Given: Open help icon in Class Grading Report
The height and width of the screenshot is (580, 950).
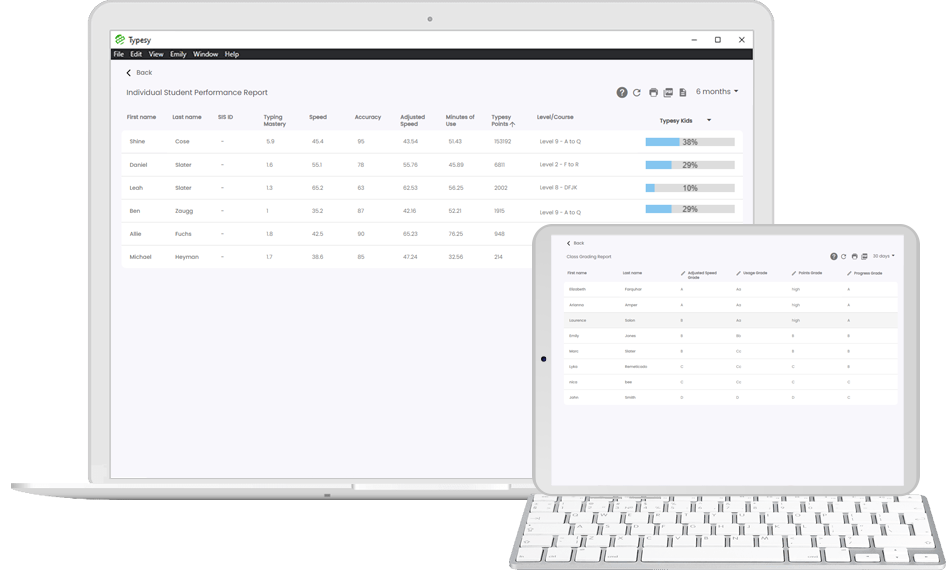Looking at the screenshot, I should click(x=834, y=257).
